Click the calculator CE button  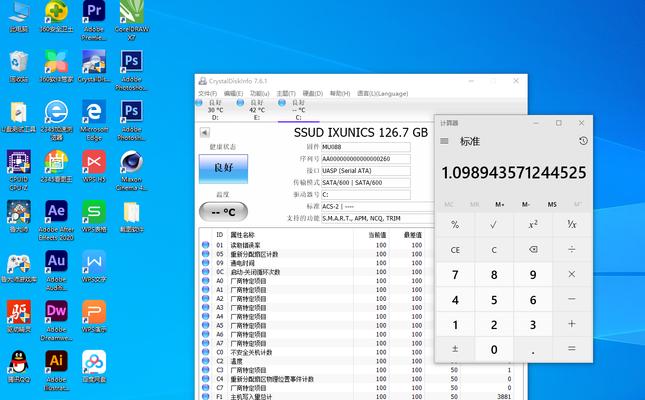tap(455, 250)
